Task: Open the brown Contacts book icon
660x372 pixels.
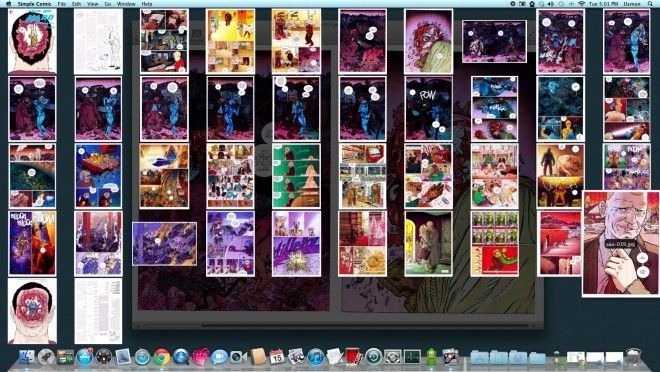Action: 258,357
